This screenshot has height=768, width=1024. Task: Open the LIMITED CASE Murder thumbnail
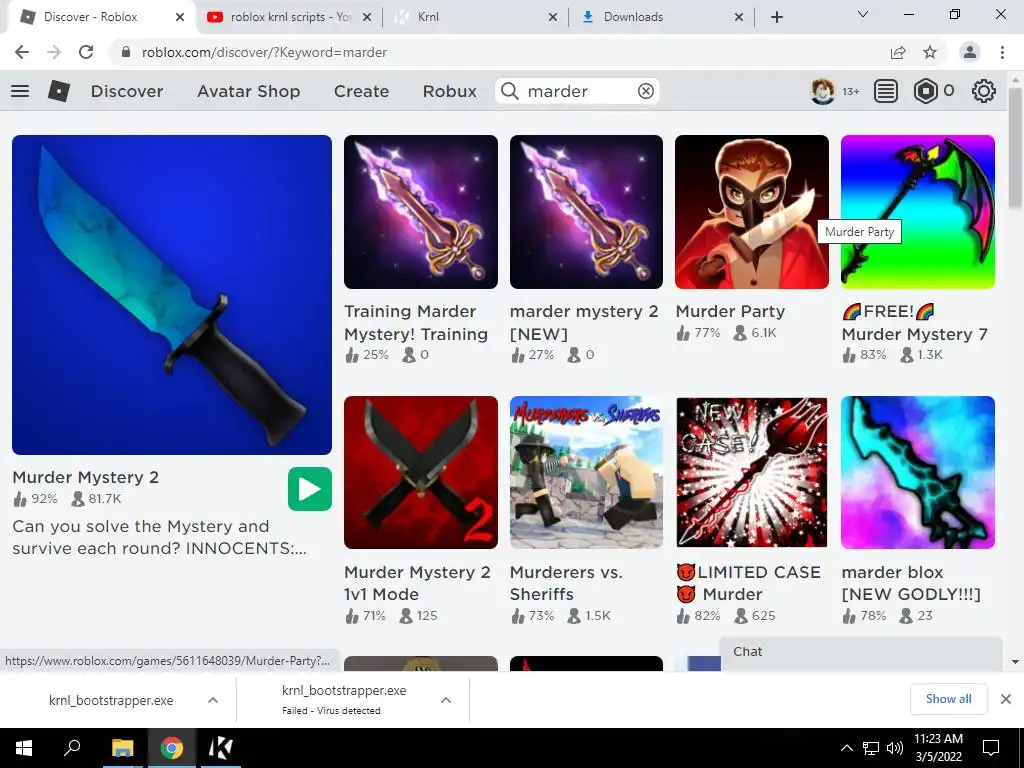tap(752, 472)
